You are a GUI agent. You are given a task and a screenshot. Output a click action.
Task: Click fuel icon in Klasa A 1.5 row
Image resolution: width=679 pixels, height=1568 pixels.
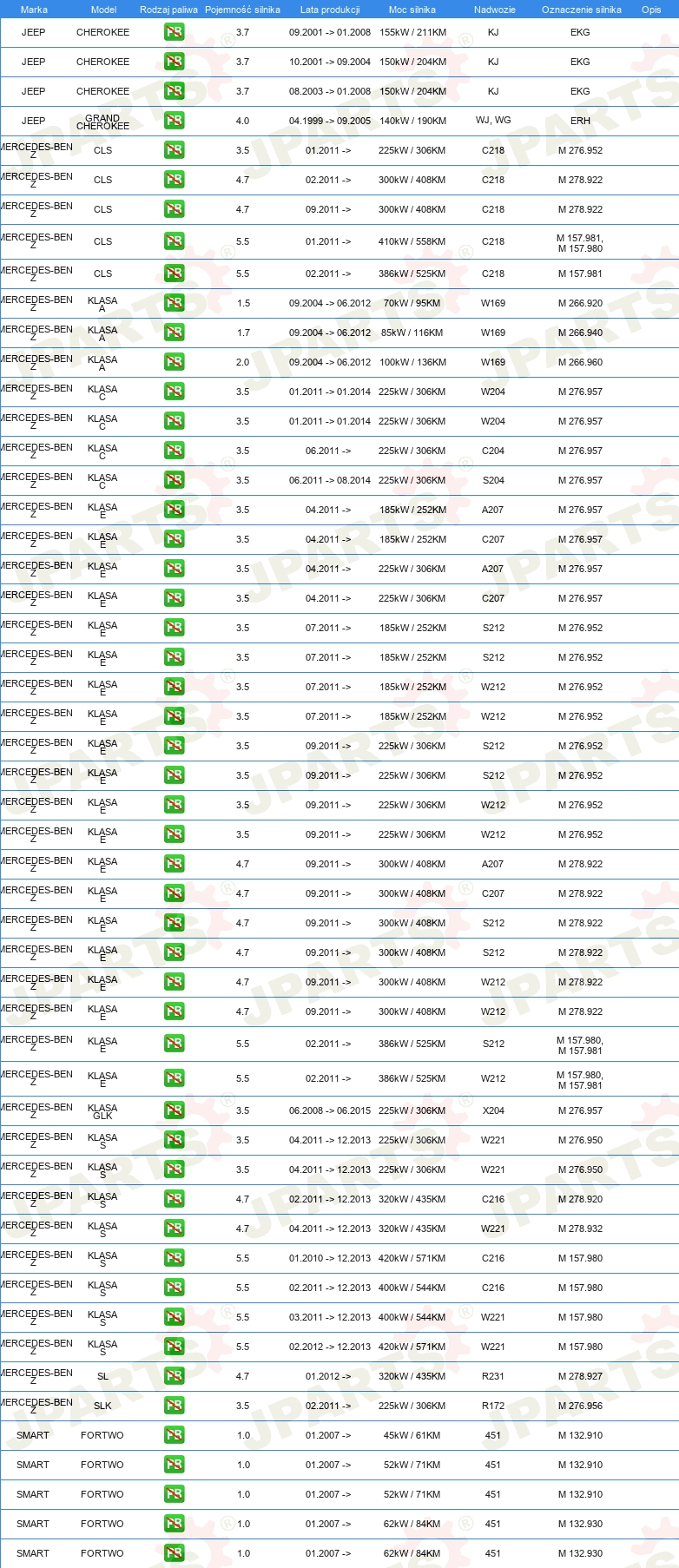(x=174, y=303)
